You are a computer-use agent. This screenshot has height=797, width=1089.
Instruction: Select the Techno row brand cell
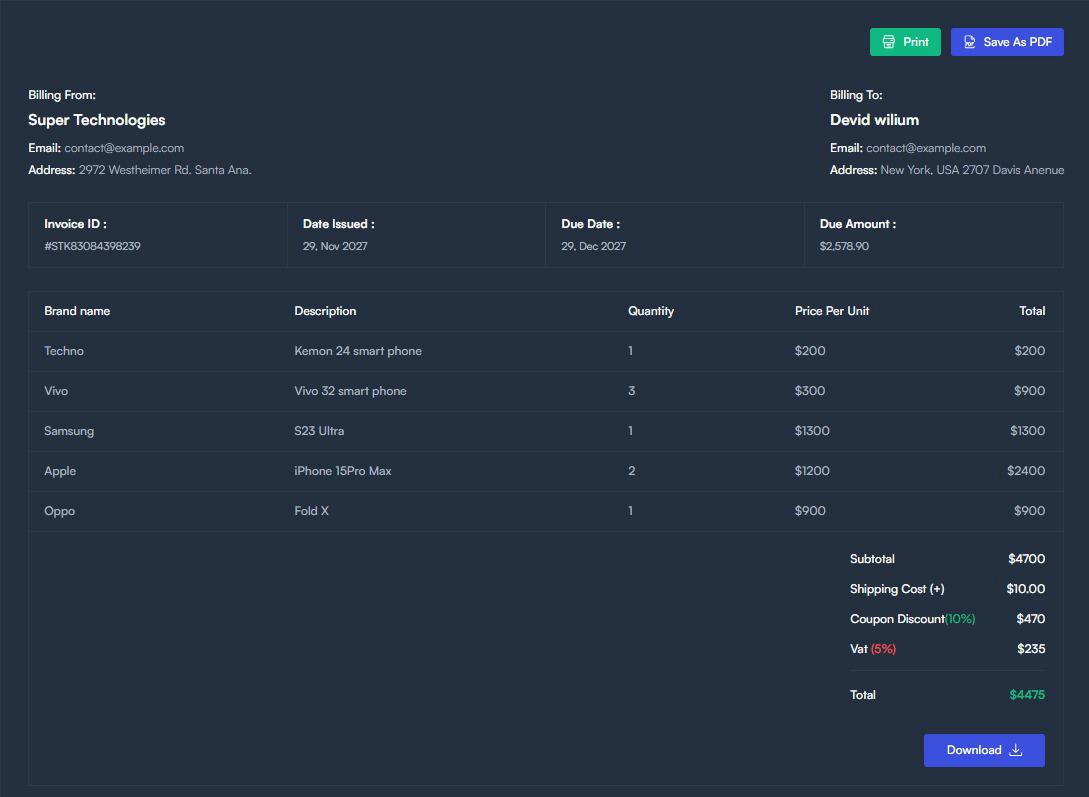tap(64, 351)
